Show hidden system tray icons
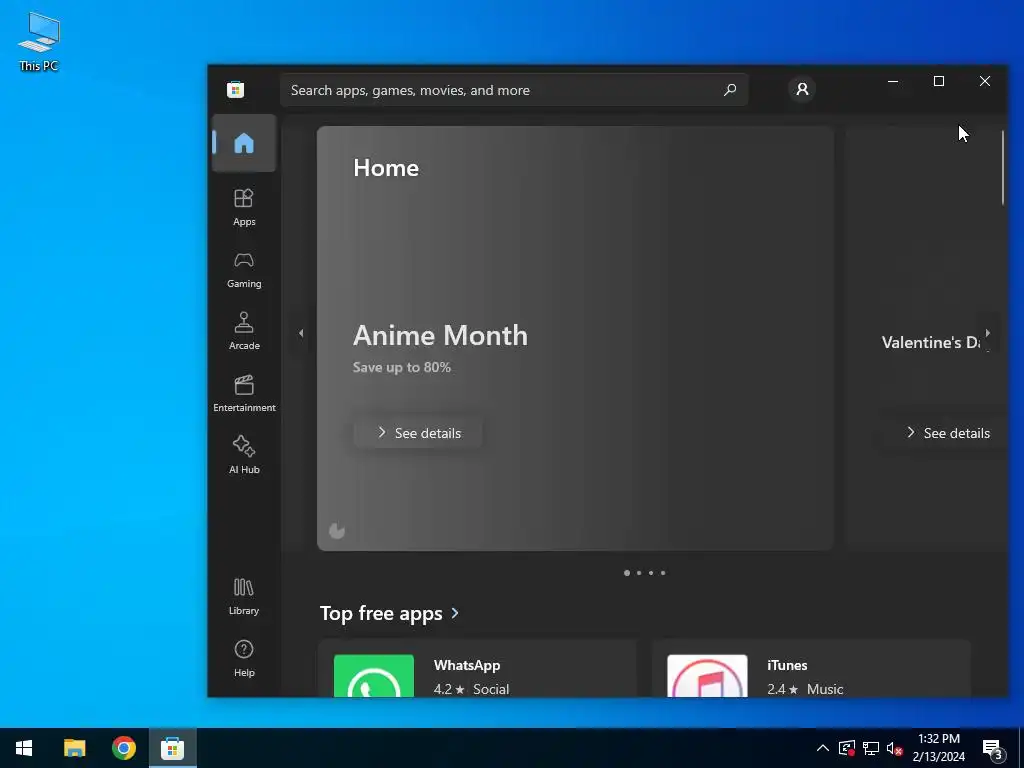The width and height of the screenshot is (1024, 768). point(823,748)
